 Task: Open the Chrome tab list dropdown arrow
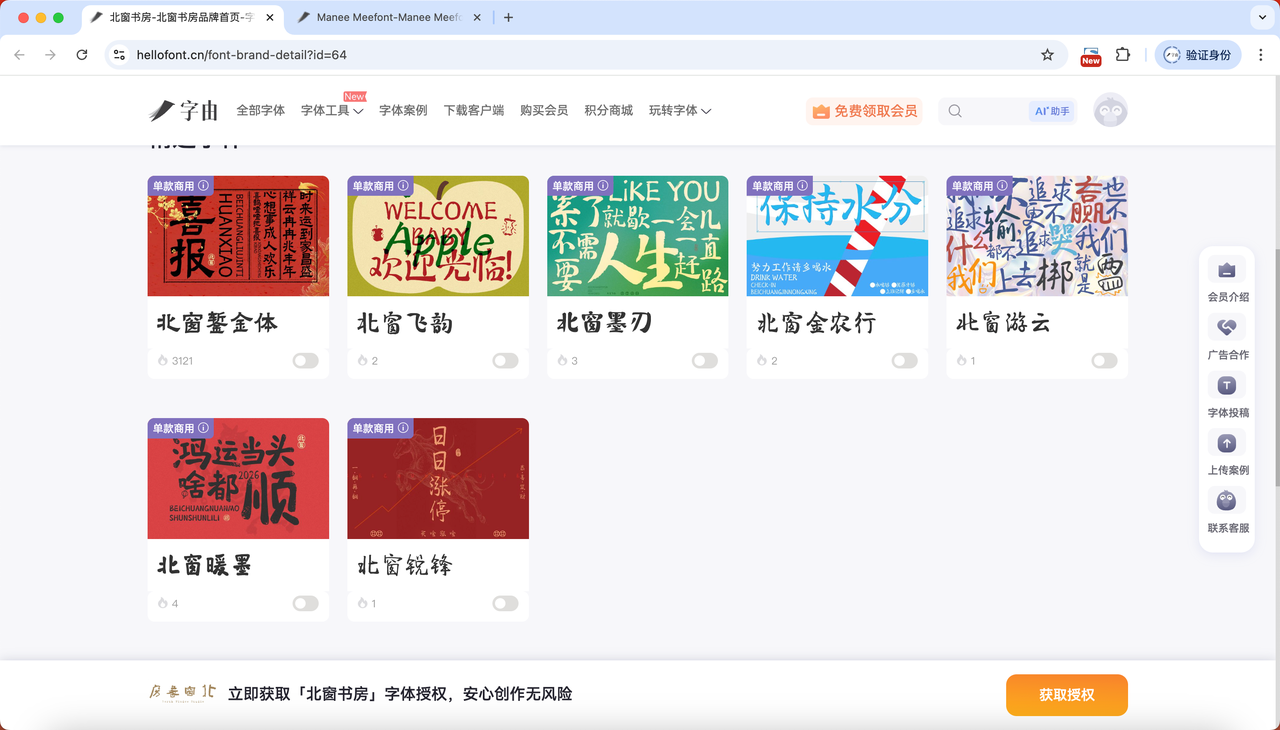1260,17
